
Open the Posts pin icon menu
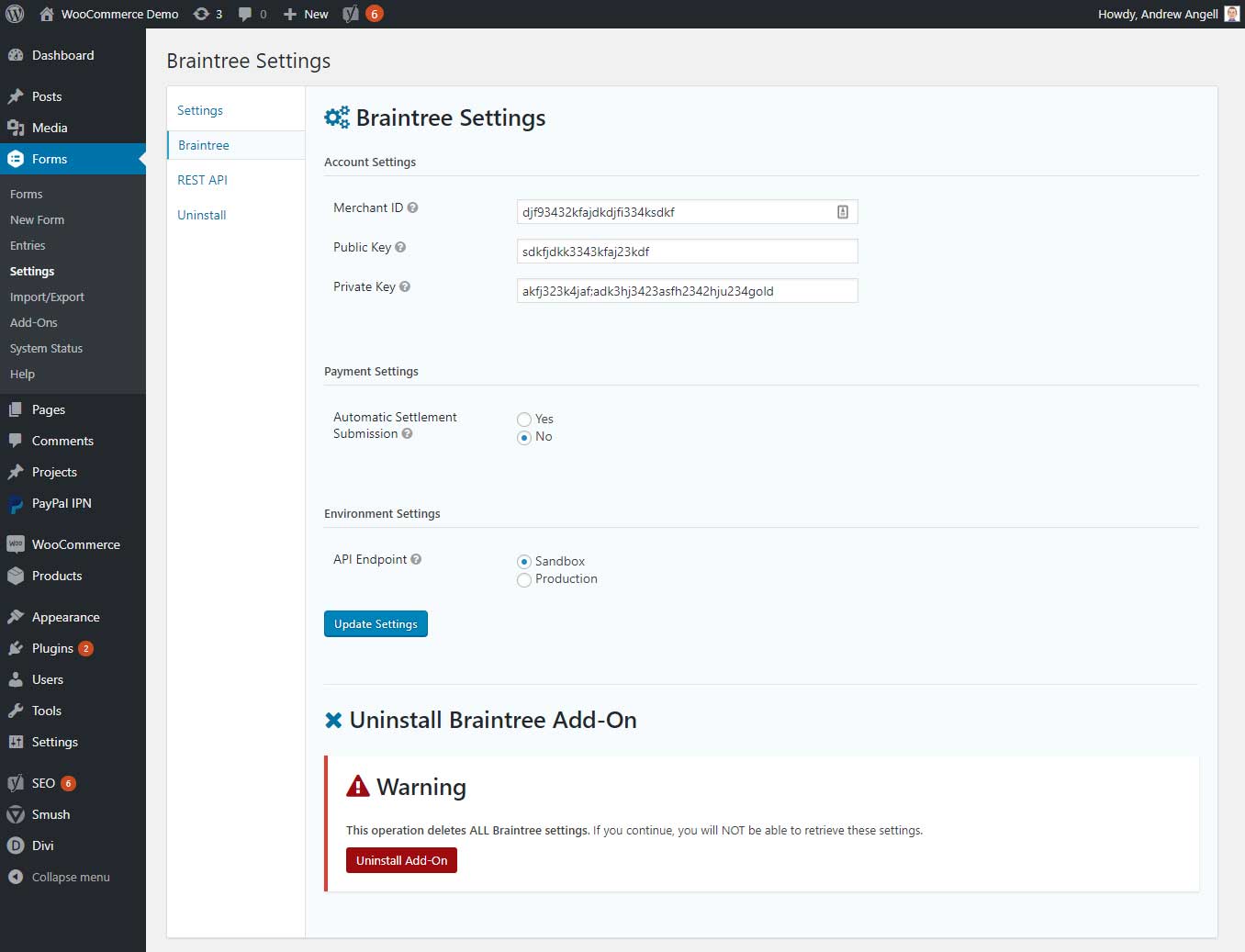pos(16,96)
